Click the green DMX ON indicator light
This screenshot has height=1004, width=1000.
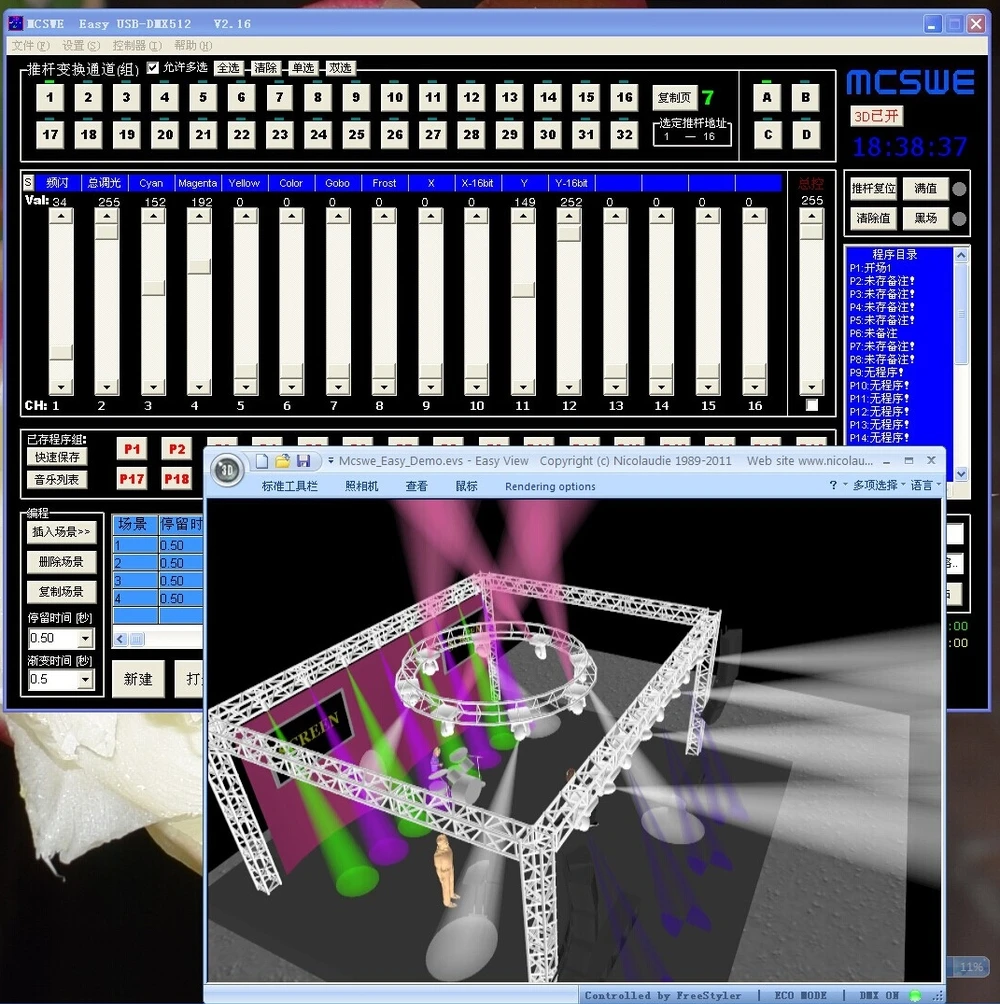coord(915,995)
